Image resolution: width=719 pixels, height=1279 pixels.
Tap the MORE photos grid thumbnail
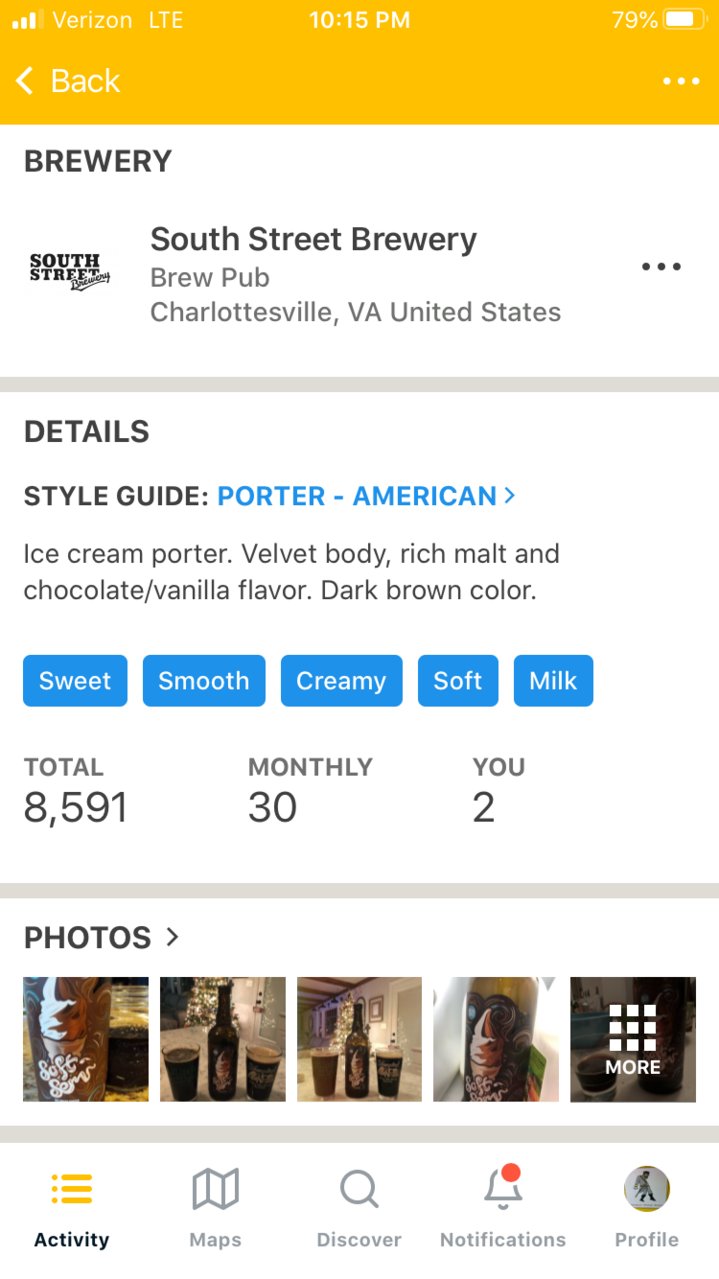pyautogui.click(x=633, y=1039)
